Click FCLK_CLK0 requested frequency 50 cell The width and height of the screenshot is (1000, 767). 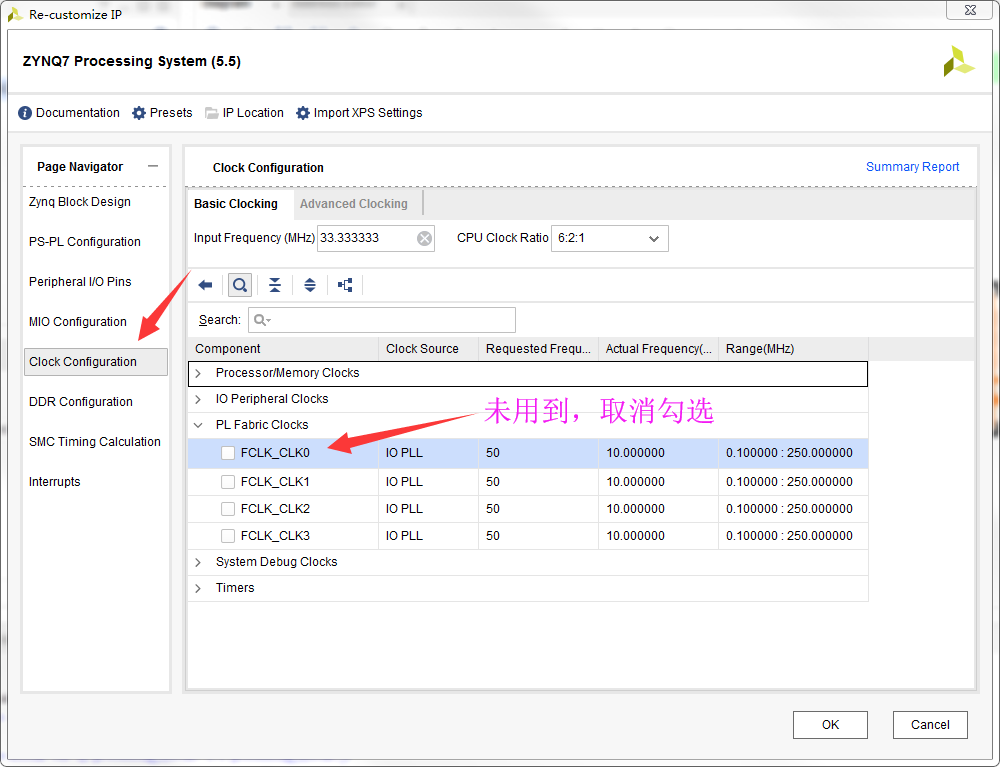[538, 453]
